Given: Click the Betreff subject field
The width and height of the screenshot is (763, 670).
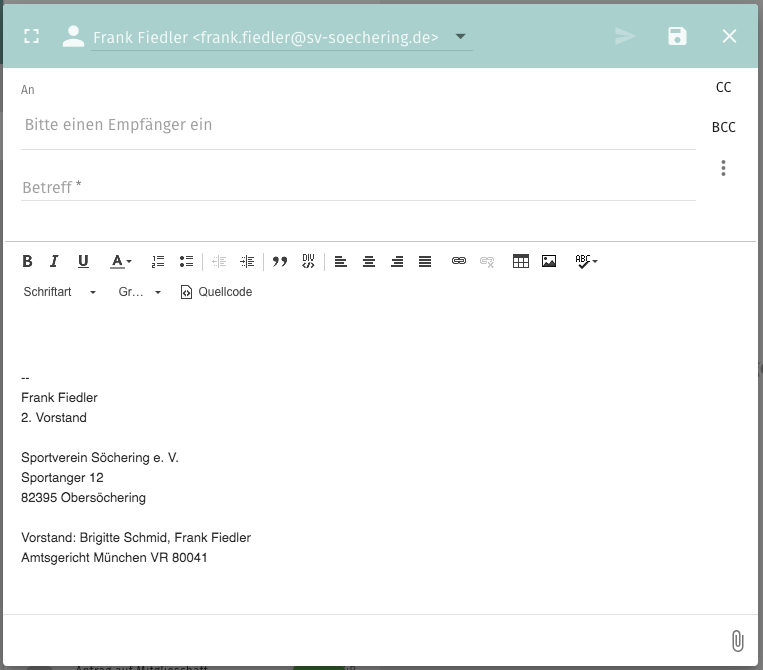Looking at the screenshot, I should pos(358,187).
